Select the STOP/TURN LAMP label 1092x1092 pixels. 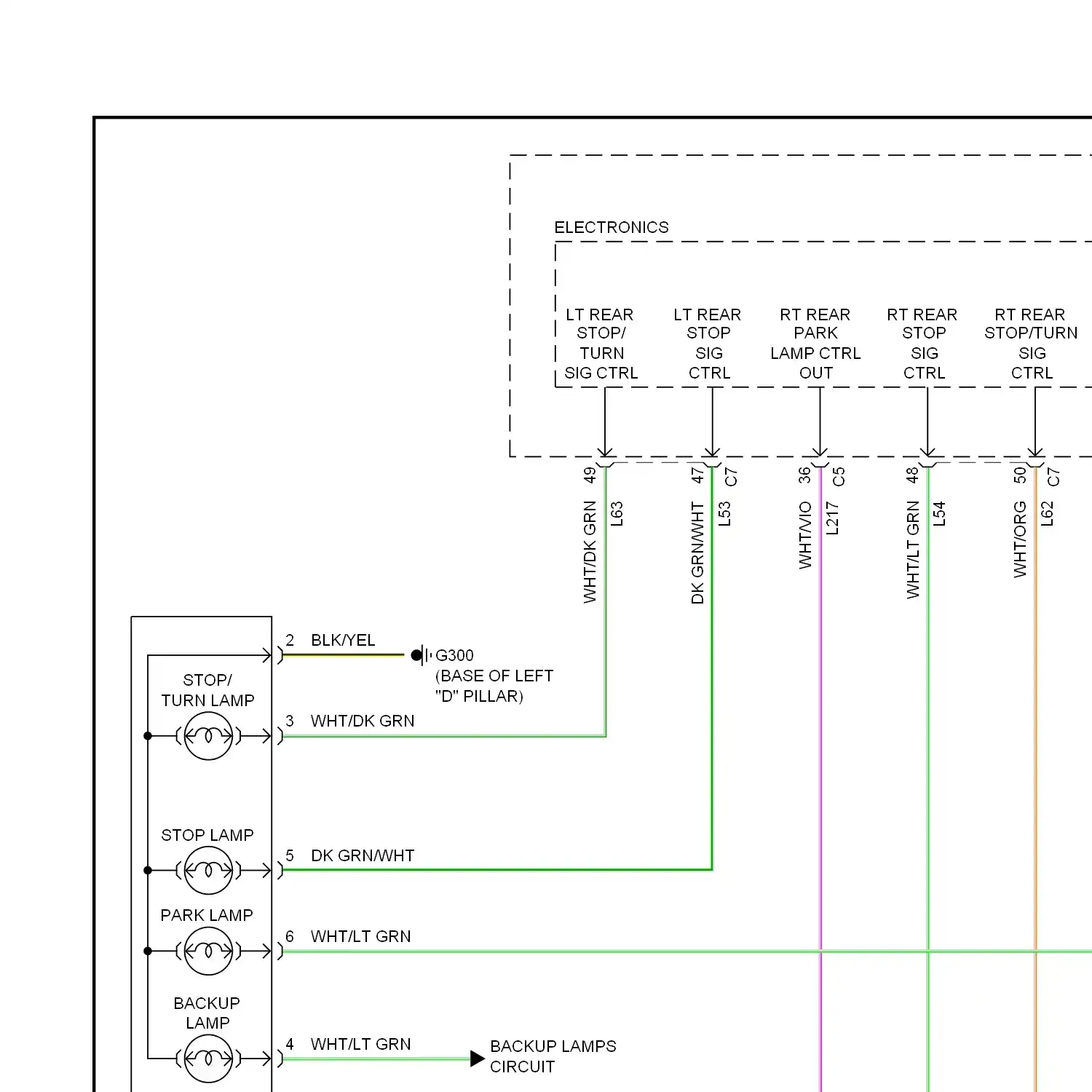pos(207,690)
